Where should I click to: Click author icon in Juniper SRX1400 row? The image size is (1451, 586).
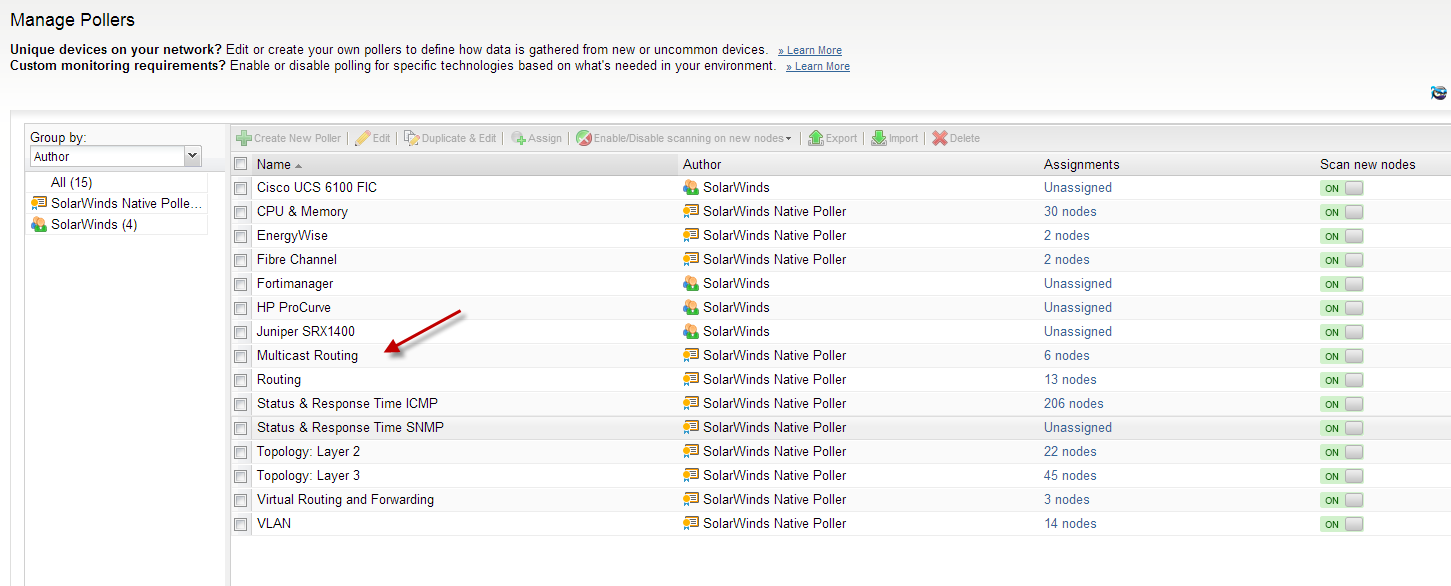[x=691, y=331]
